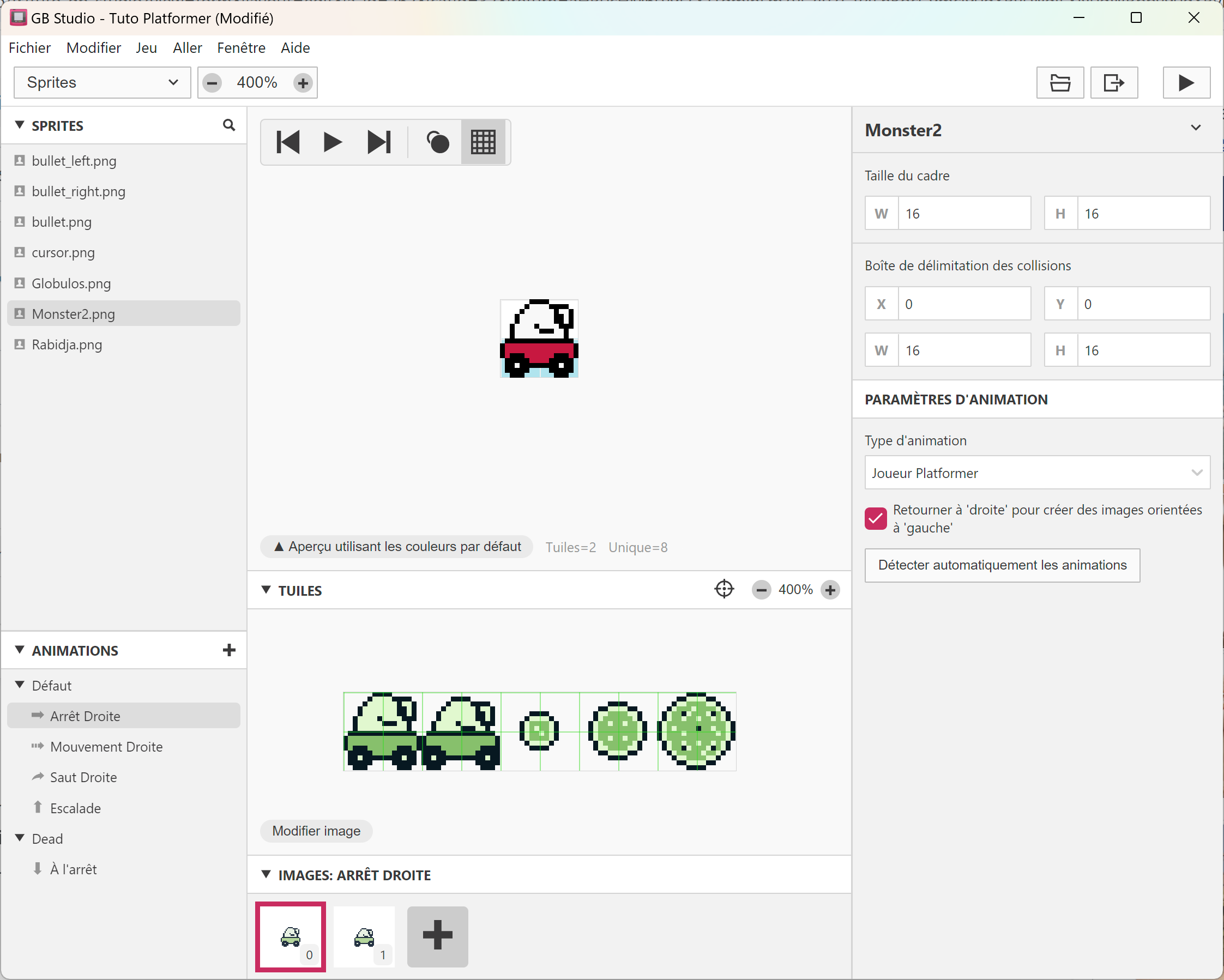The image size is (1224, 980).
Task: Open the Jeu menu
Action: 146,48
